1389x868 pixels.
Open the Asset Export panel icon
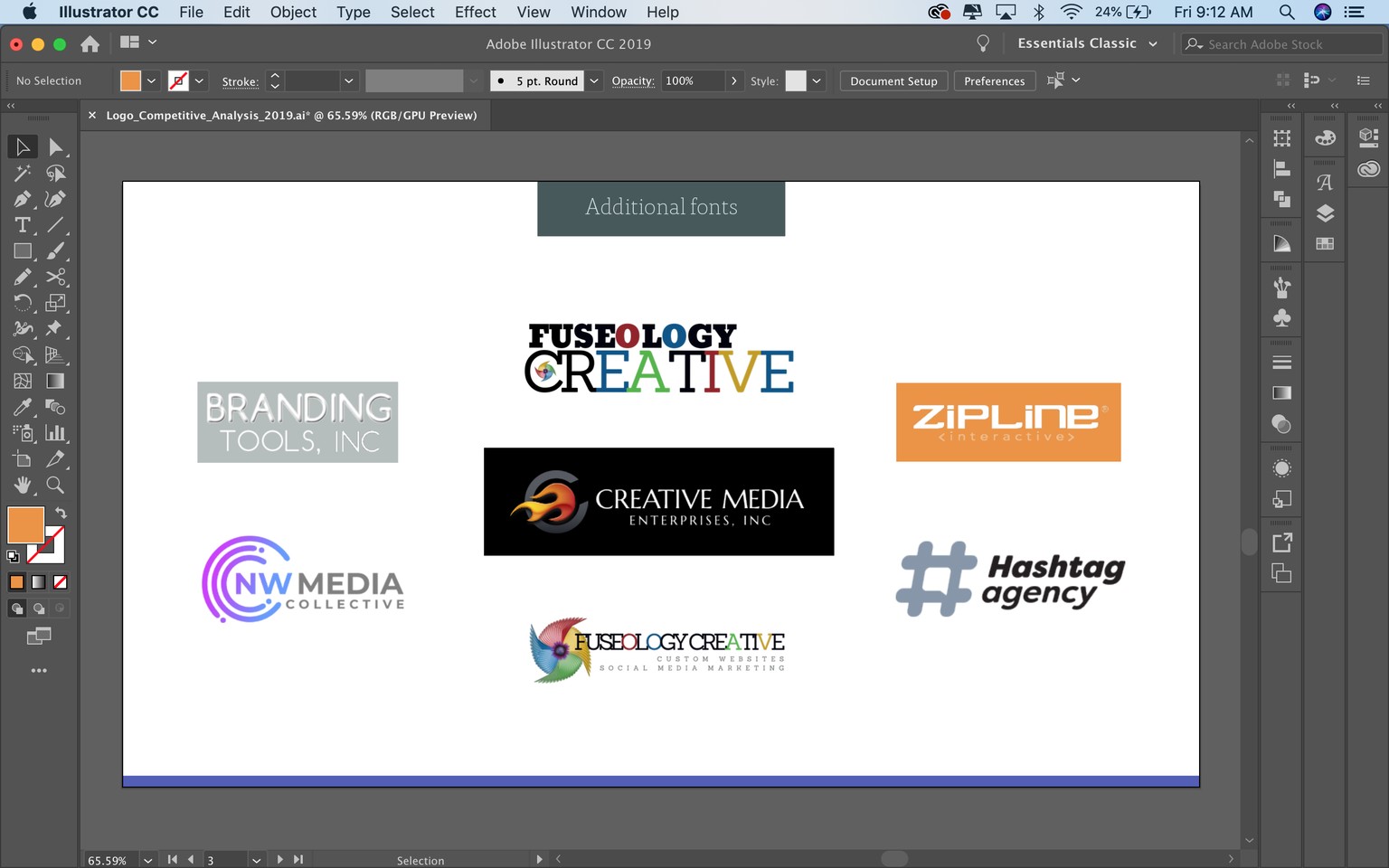1281,542
